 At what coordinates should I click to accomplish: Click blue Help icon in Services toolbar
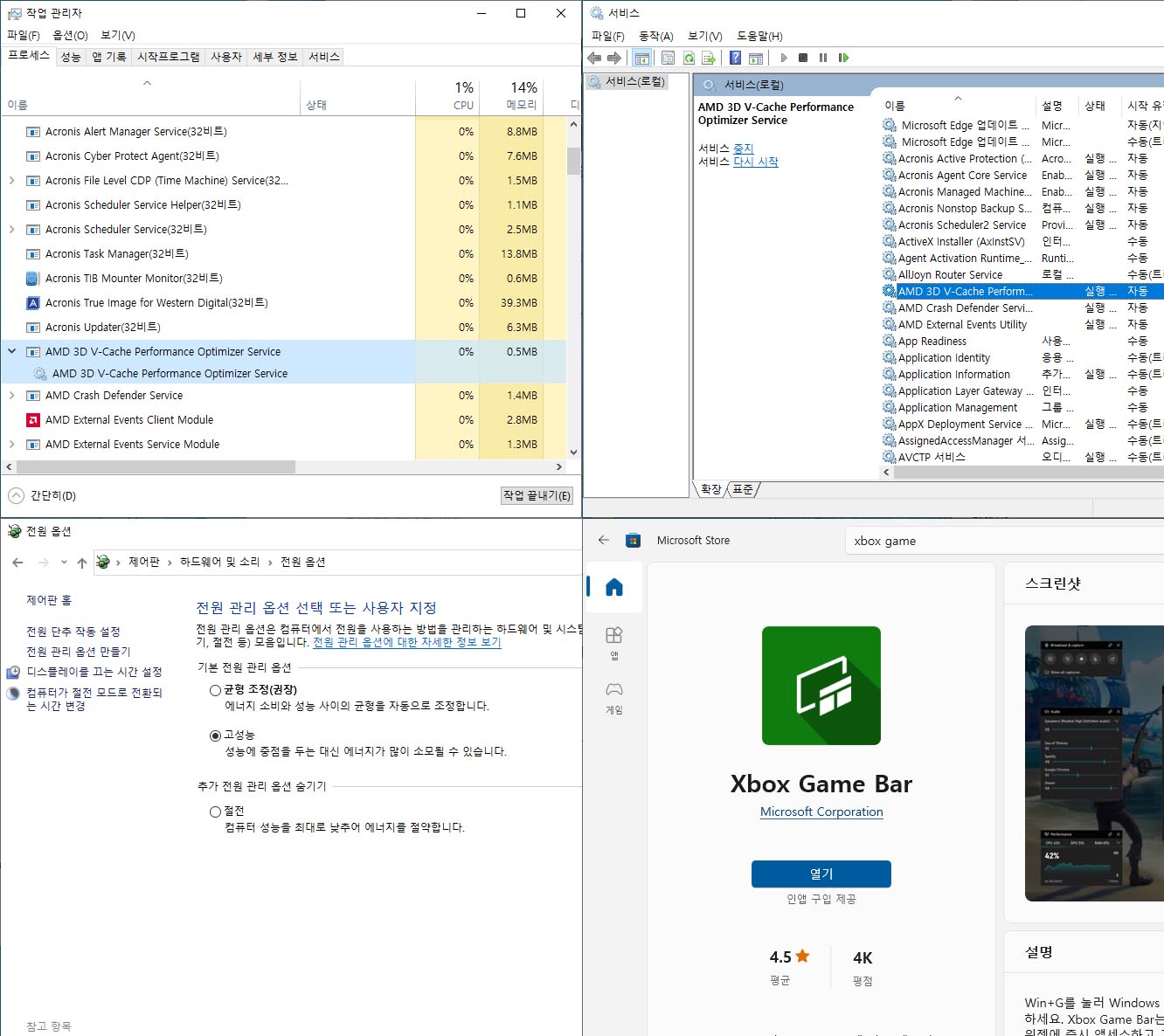click(735, 58)
